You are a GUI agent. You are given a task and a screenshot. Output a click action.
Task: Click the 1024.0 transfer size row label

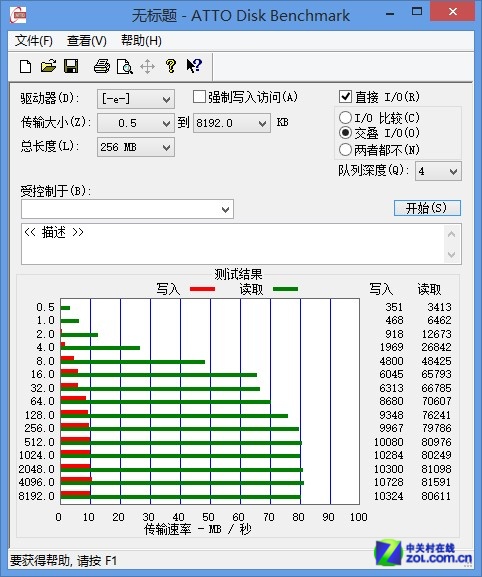coord(36,455)
